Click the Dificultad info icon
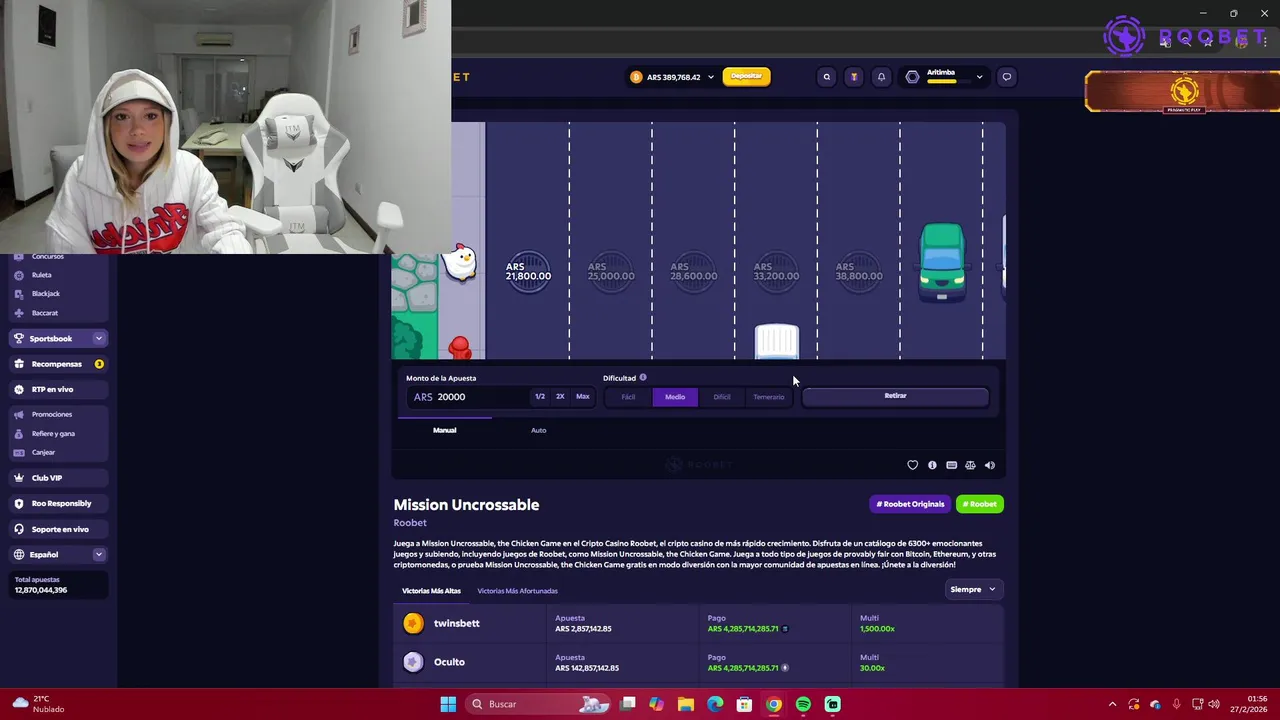Screen dimensions: 1280x720 (x=643, y=378)
